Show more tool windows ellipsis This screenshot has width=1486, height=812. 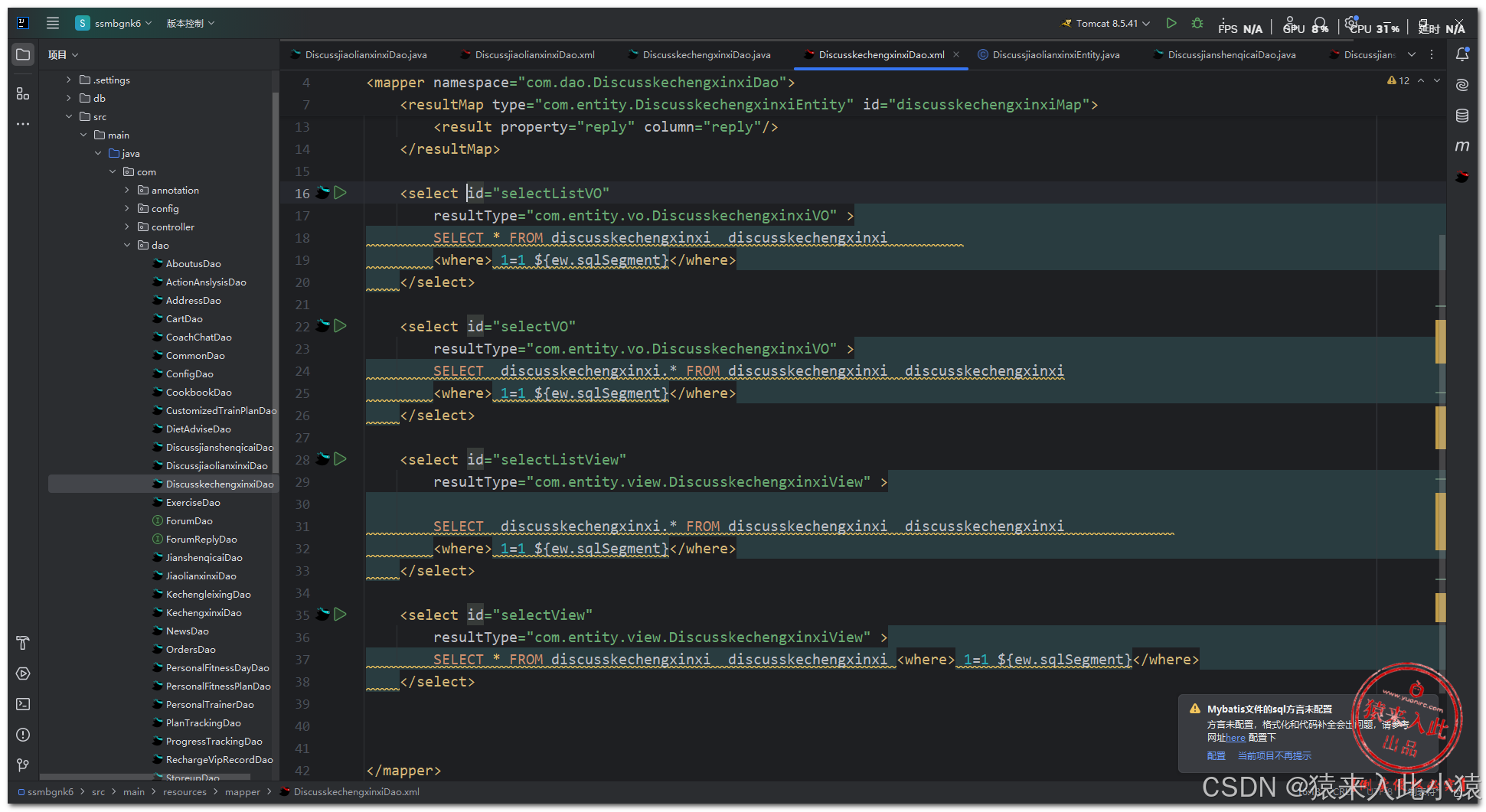coord(23,123)
